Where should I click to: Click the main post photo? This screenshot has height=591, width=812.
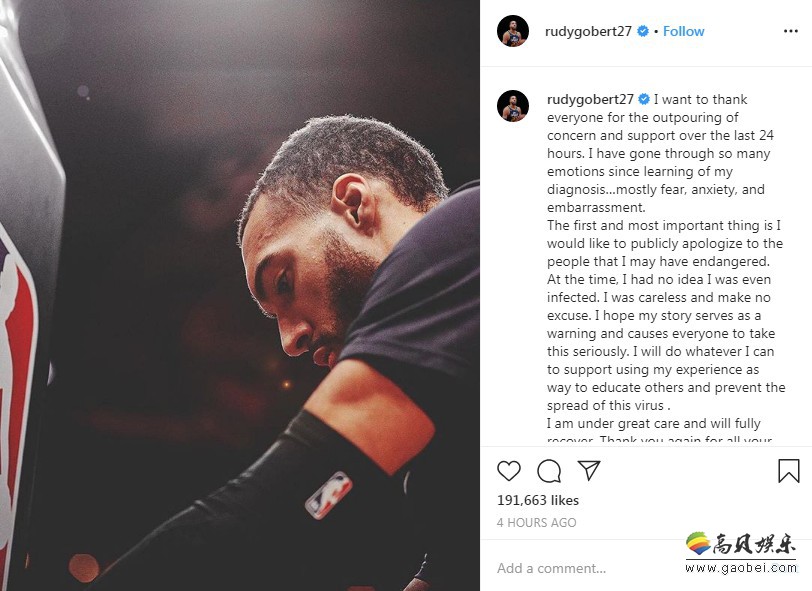tap(240, 295)
